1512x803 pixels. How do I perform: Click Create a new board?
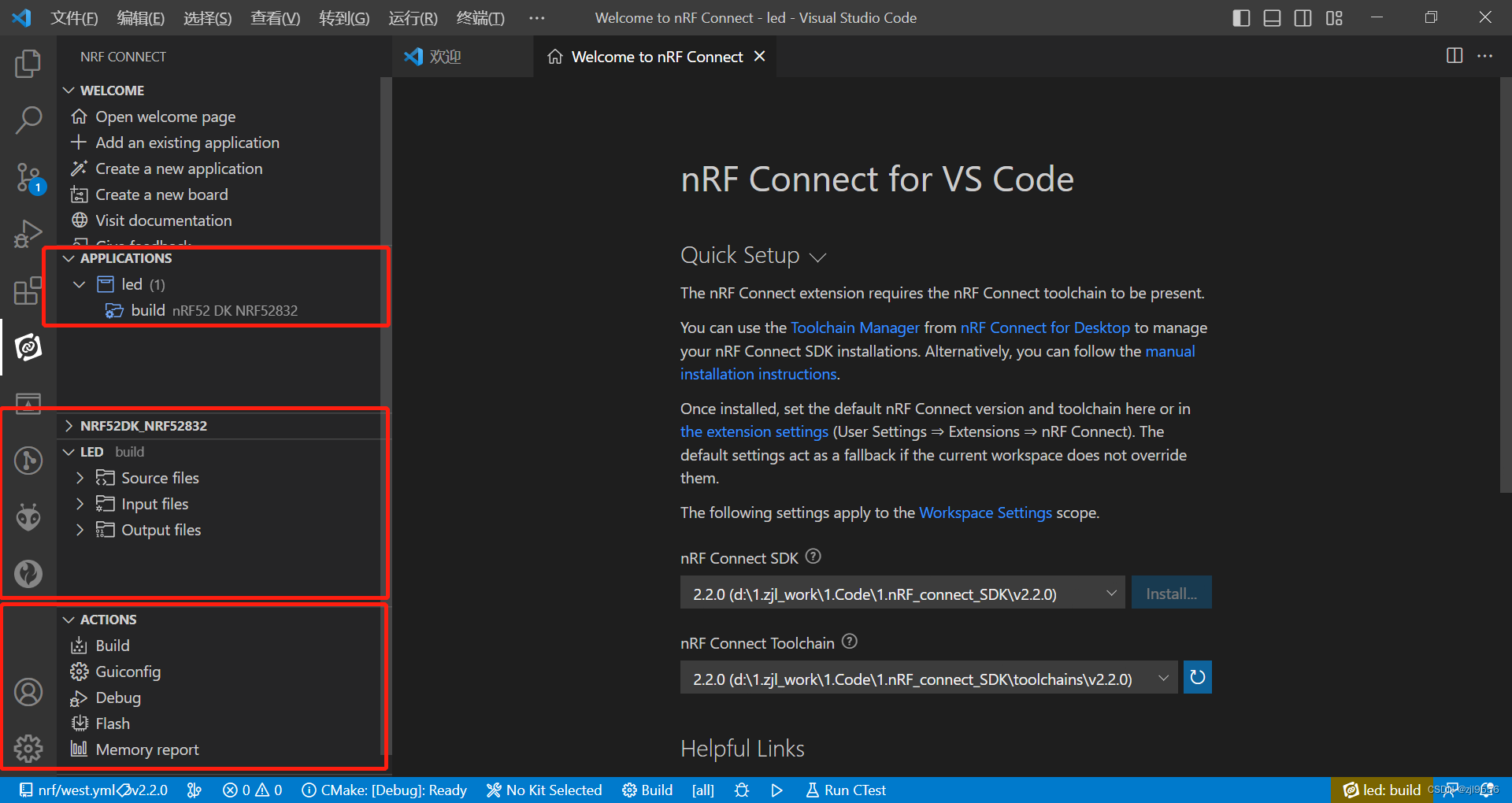(x=161, y=194)
